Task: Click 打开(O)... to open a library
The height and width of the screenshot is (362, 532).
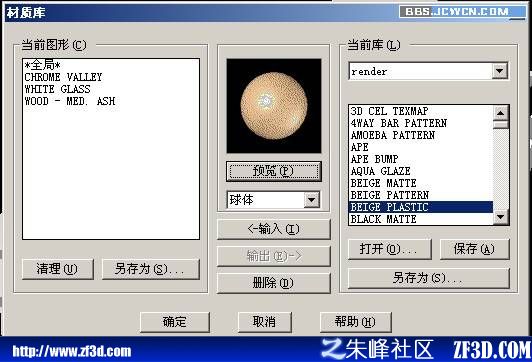Action: (390, 249)
